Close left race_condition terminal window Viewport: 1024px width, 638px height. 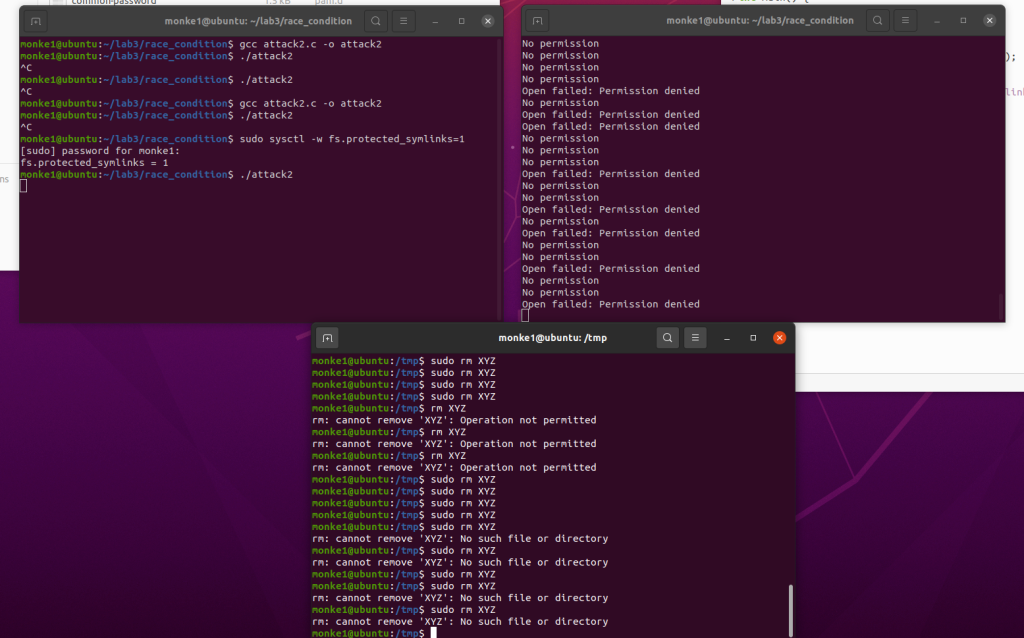[x=488, y=21]
